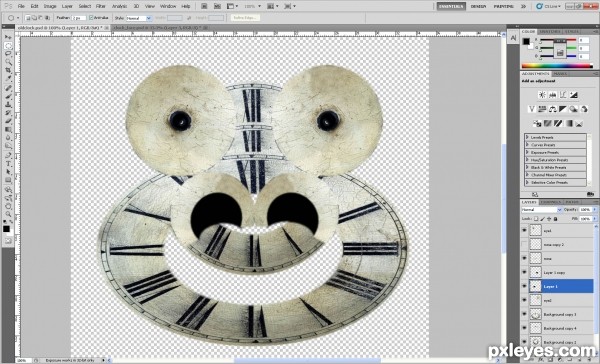Open the Window menu

point(168,6)
